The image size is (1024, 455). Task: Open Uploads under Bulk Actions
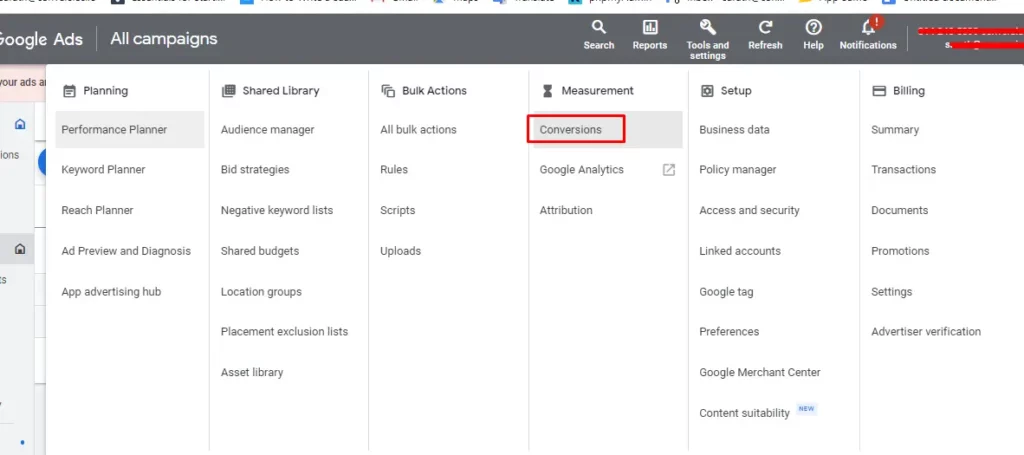tap(401, 251)
